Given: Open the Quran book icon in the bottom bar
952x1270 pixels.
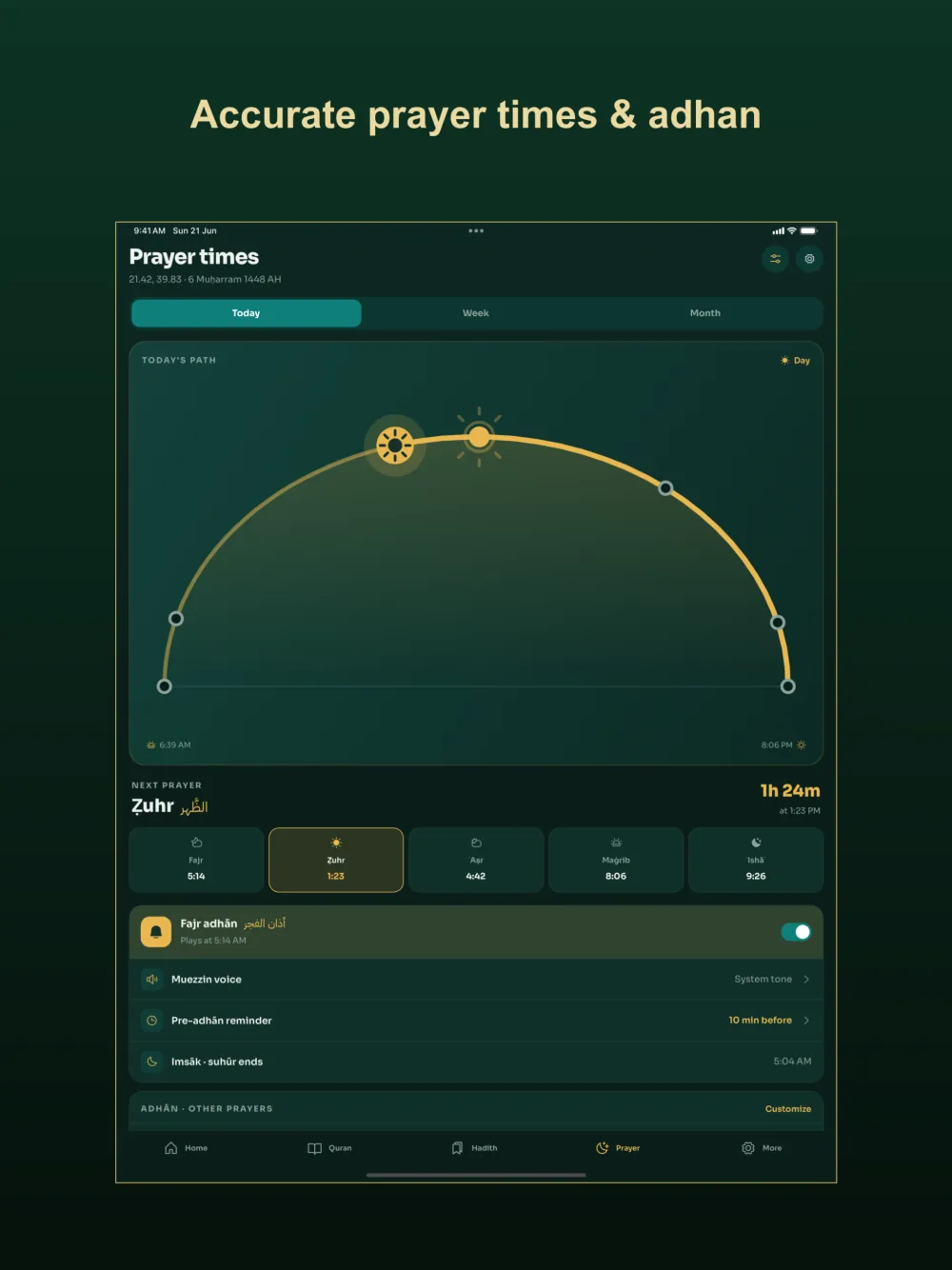Looking at the screenshot, I should [x=315, y=1148].
